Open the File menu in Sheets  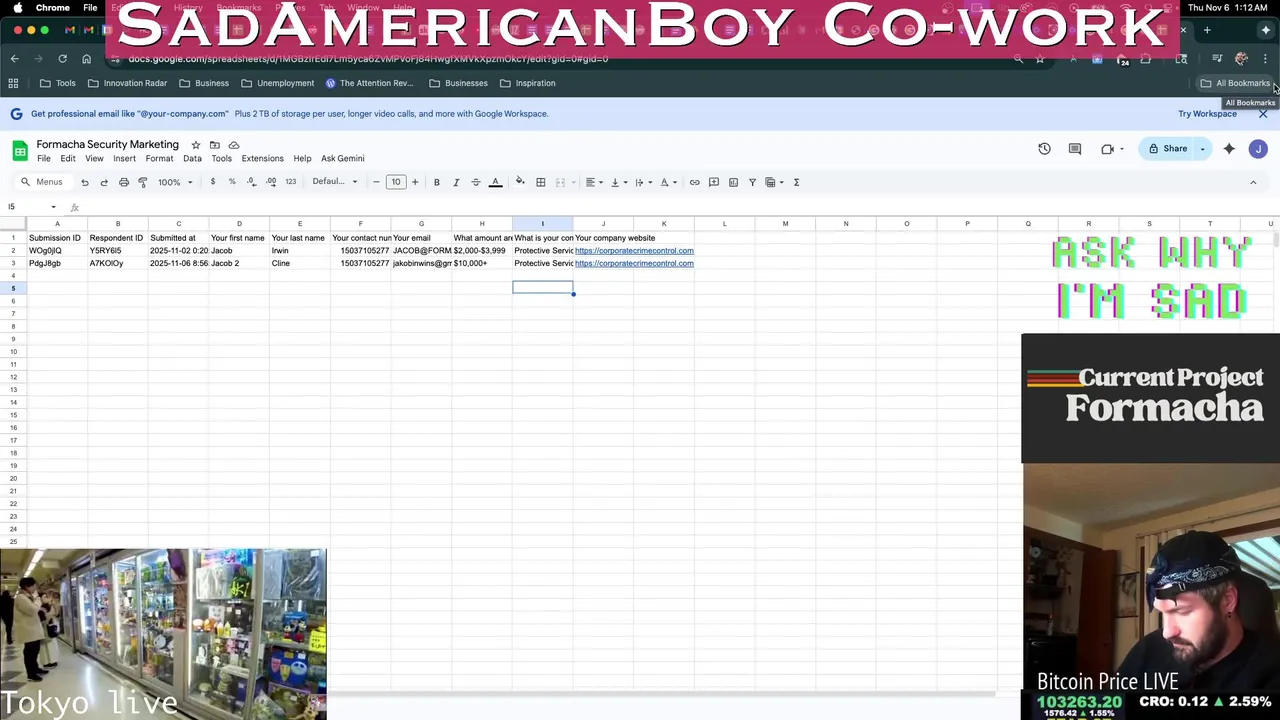(44, 159)
